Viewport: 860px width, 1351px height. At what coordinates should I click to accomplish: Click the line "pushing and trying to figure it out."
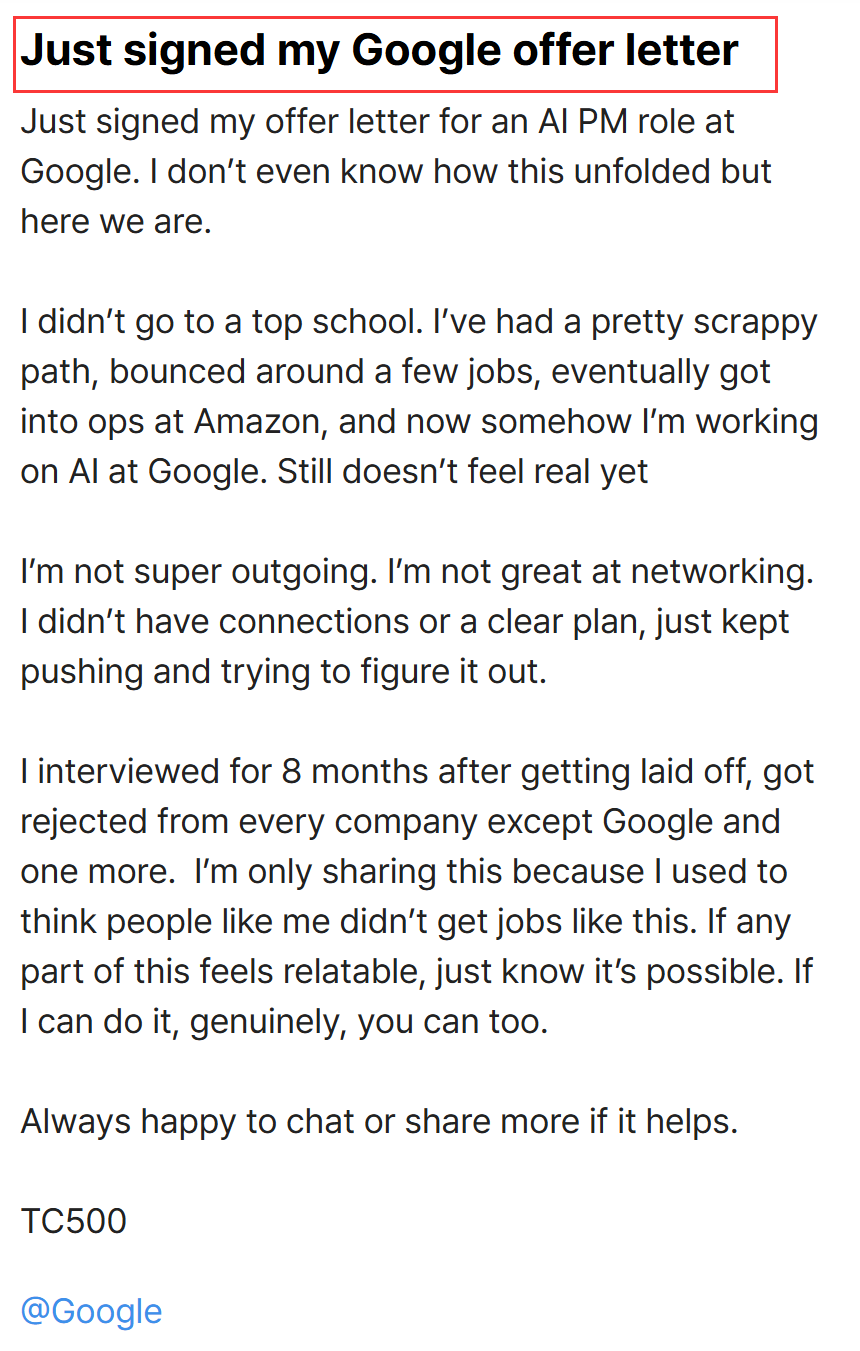284,672
